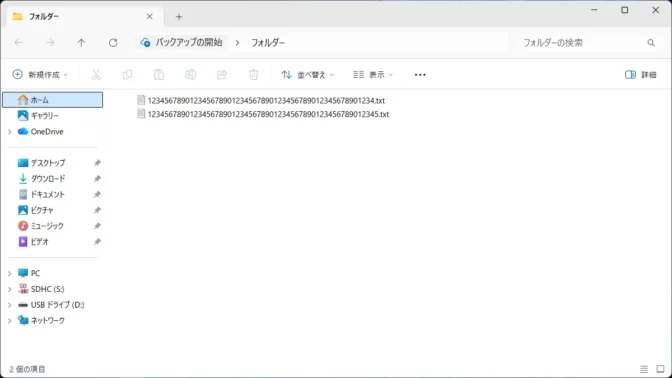Select the フォルダー tab

(x=85, y=17)
